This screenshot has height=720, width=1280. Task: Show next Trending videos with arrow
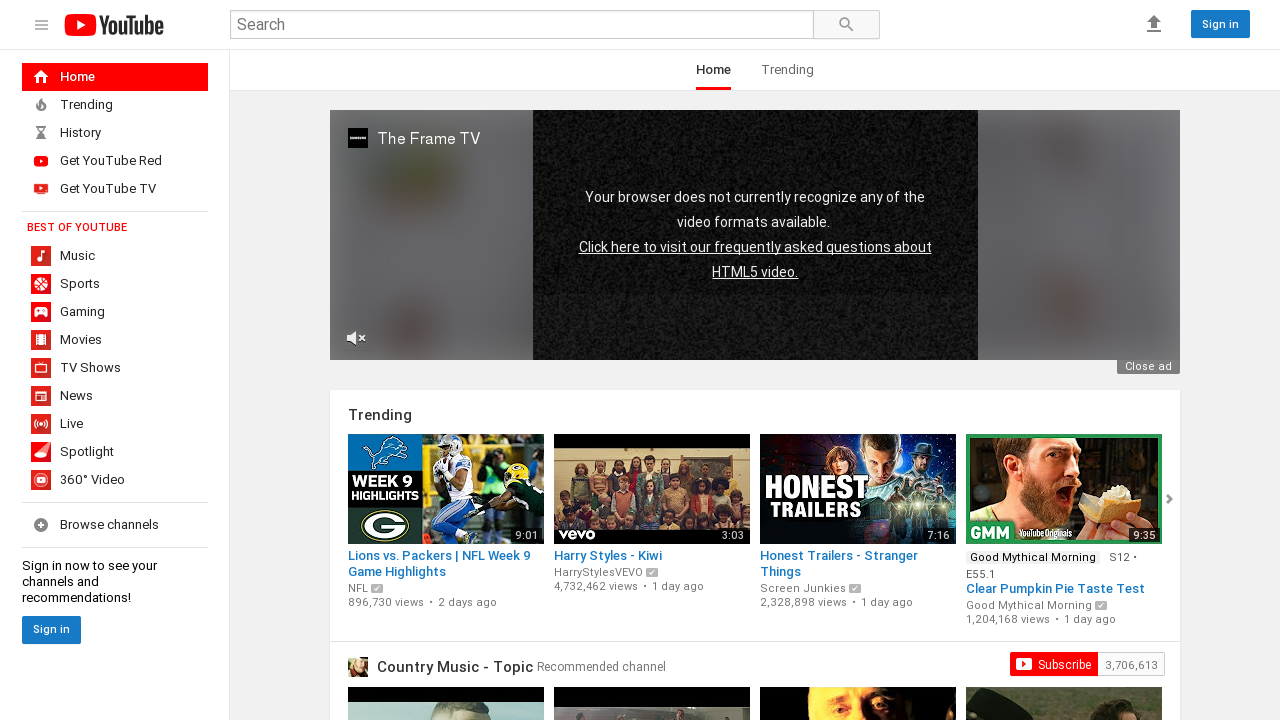(1169, 499)
